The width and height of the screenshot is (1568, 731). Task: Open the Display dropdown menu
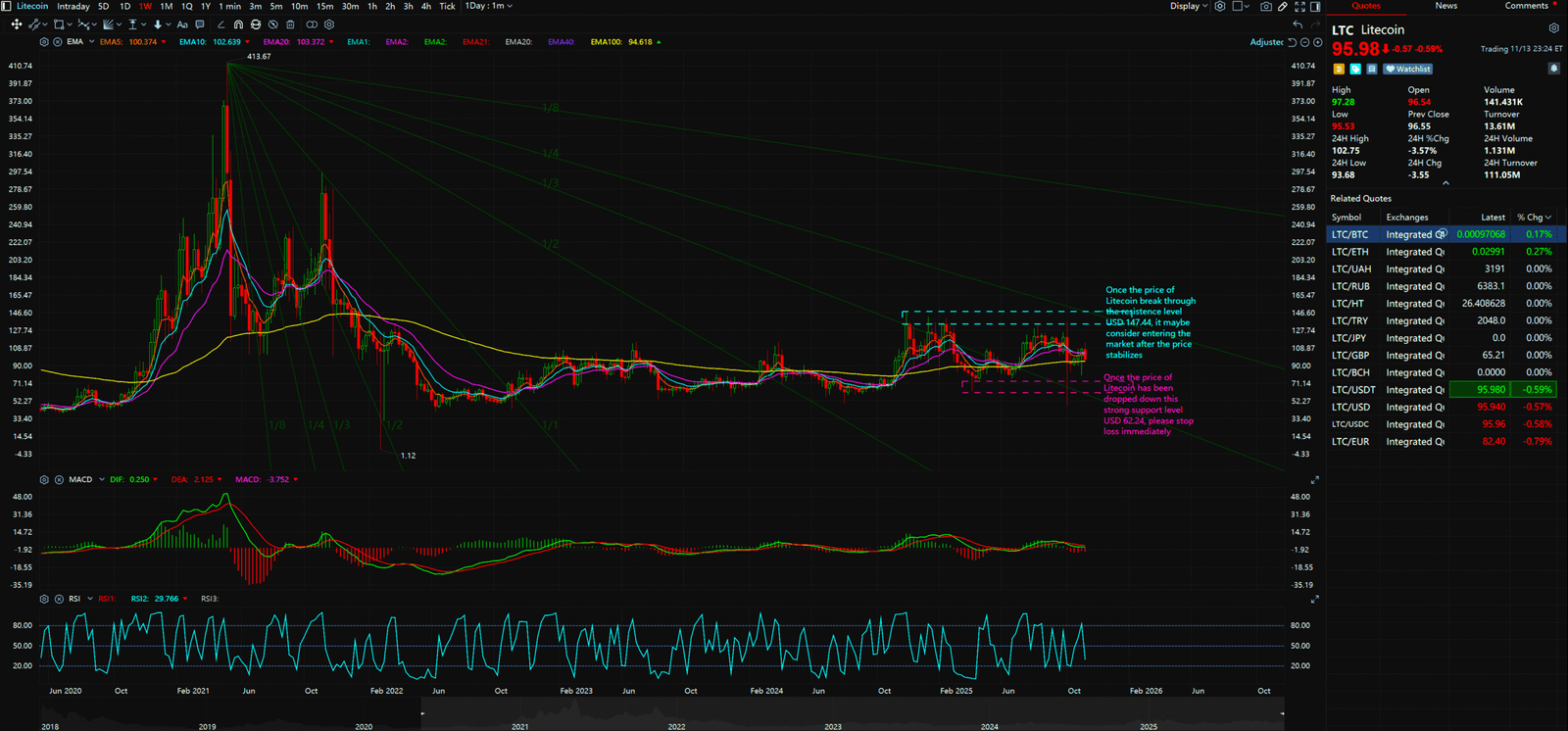click(1188, 6)
